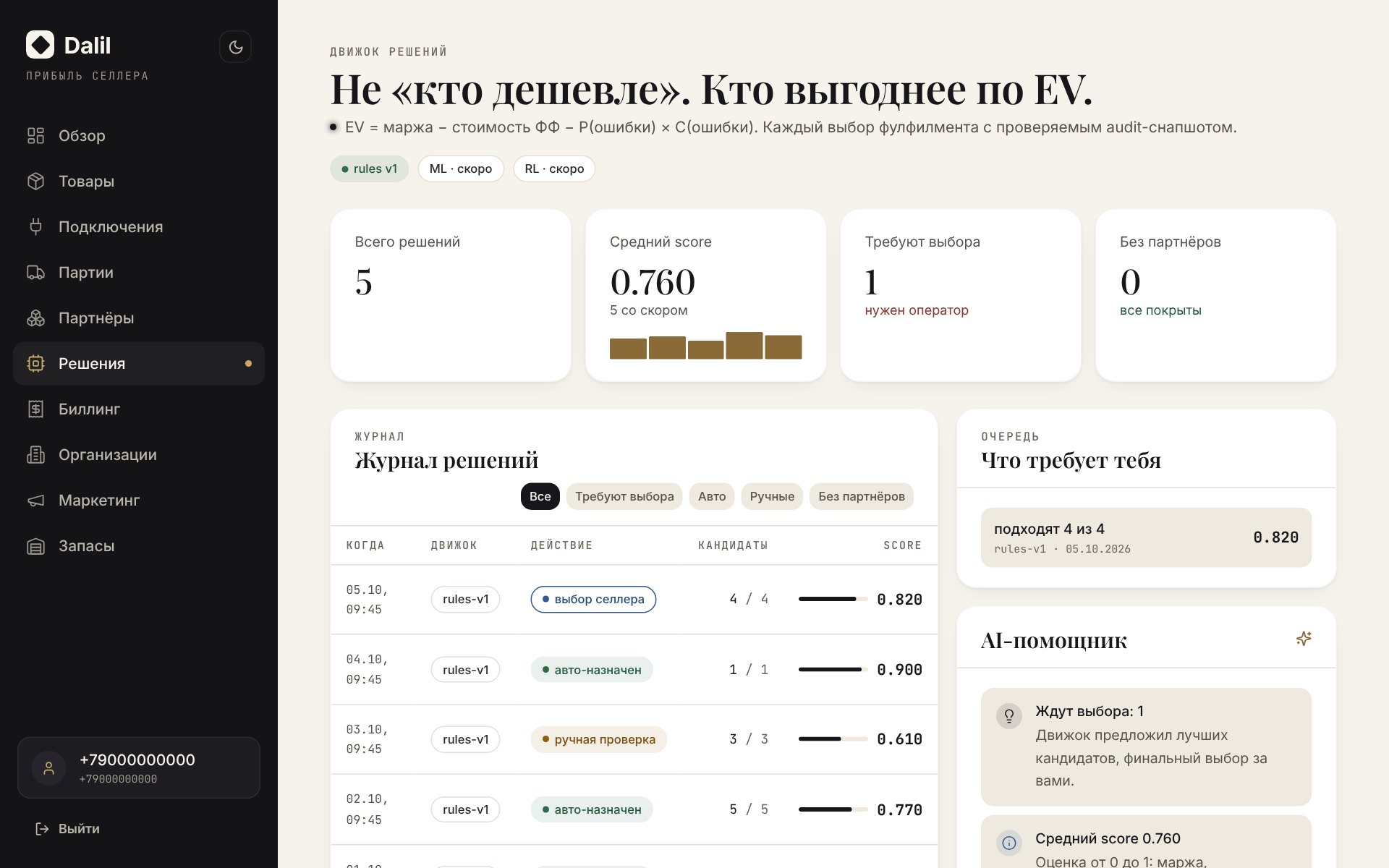Open the +79000000000 account card

[139, 767]
